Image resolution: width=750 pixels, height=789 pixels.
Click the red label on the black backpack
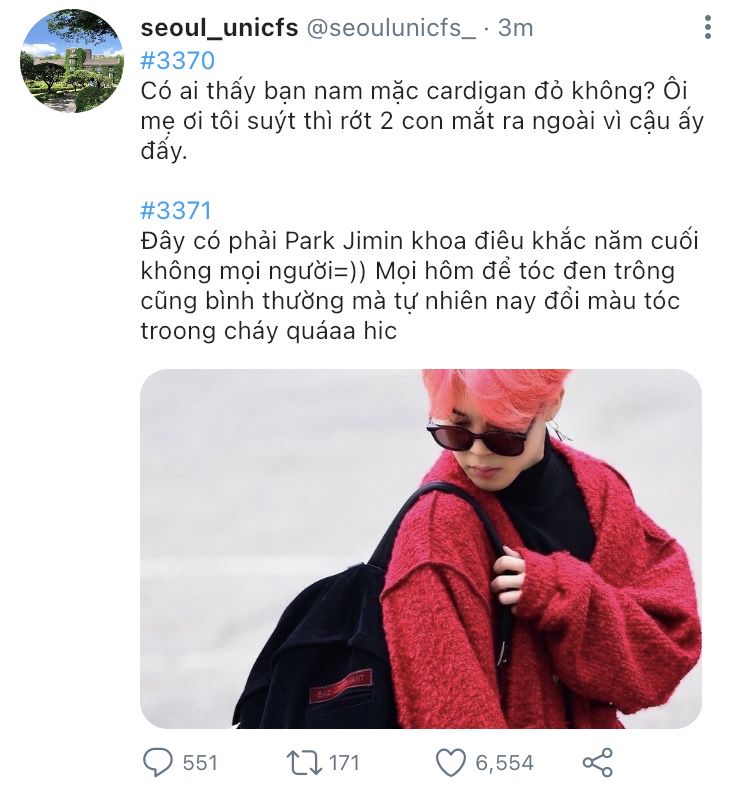(x=341, y=685)
